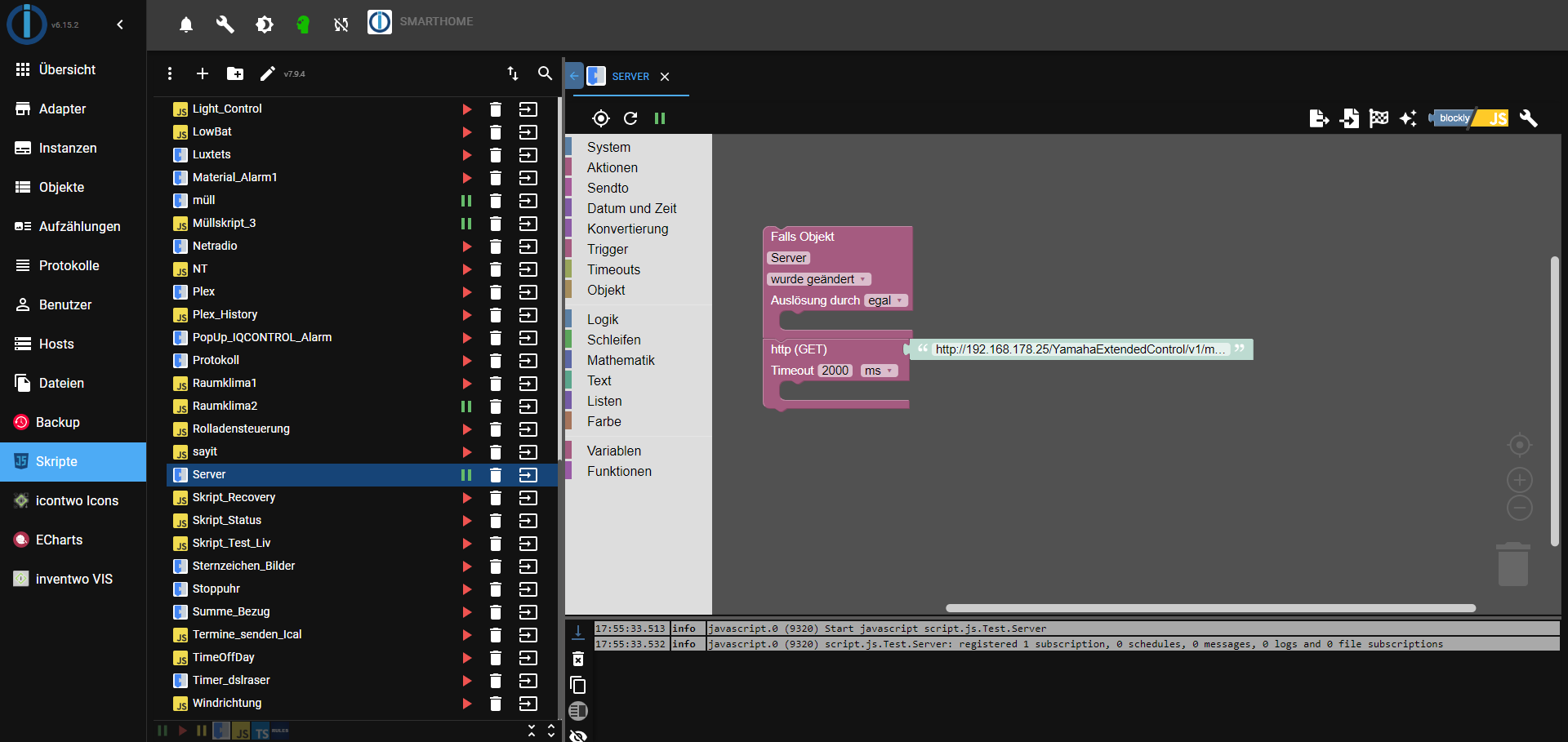This screenshot has height=742, width=1568.
Task: Open the Objekte menu item
Action: (x=61, y=187)
